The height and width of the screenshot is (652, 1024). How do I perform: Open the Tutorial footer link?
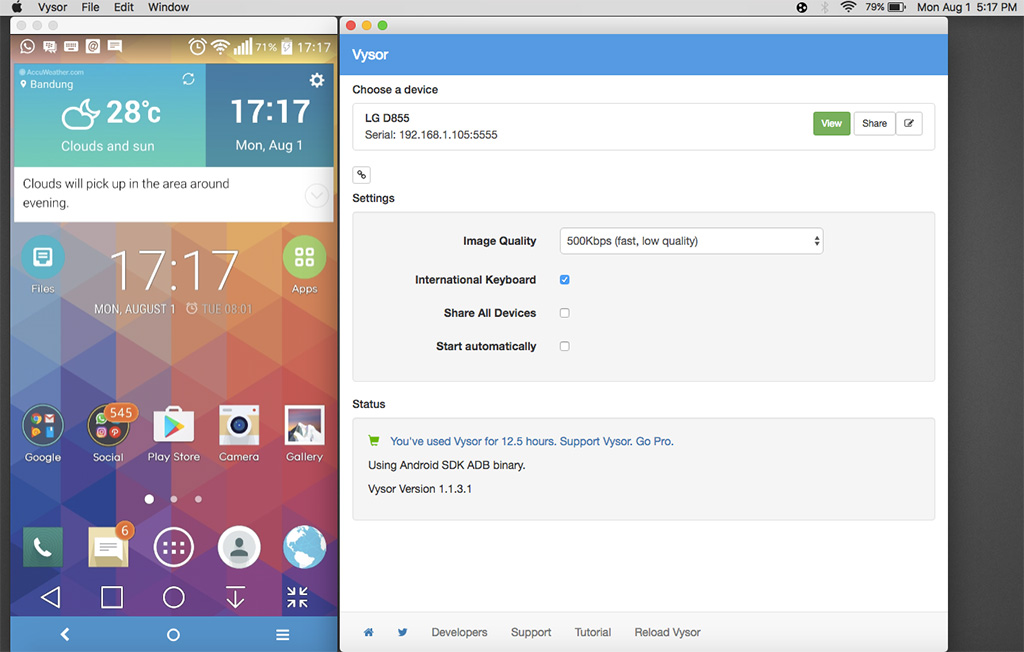tap(593, 632)
